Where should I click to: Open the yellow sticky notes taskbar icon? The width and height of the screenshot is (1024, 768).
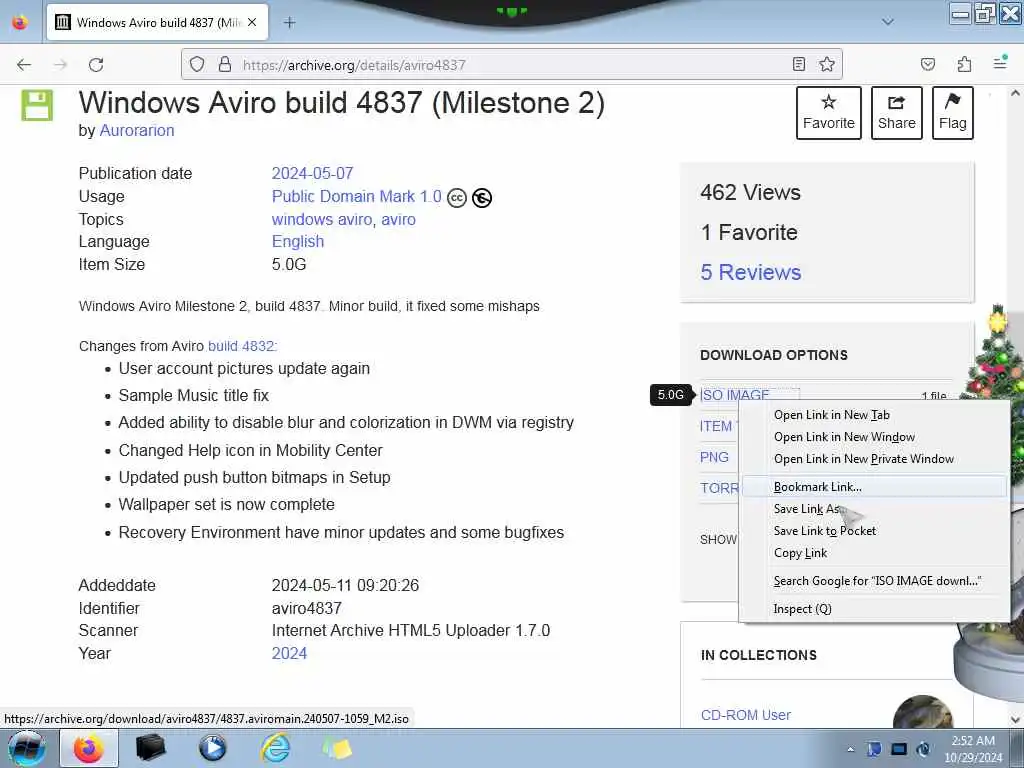tap(337, 748)
